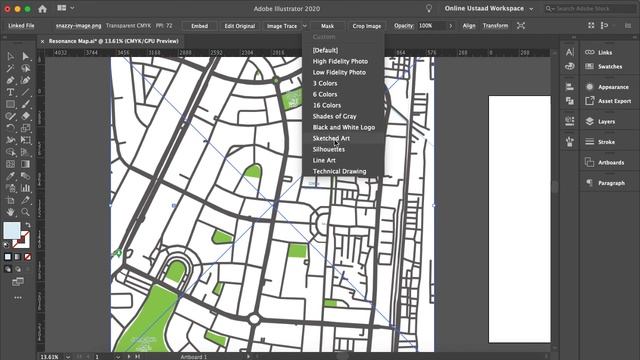Screen dimensions: 640x360
Task: Click the Edit Original button
Action: [x=240, y=26]
